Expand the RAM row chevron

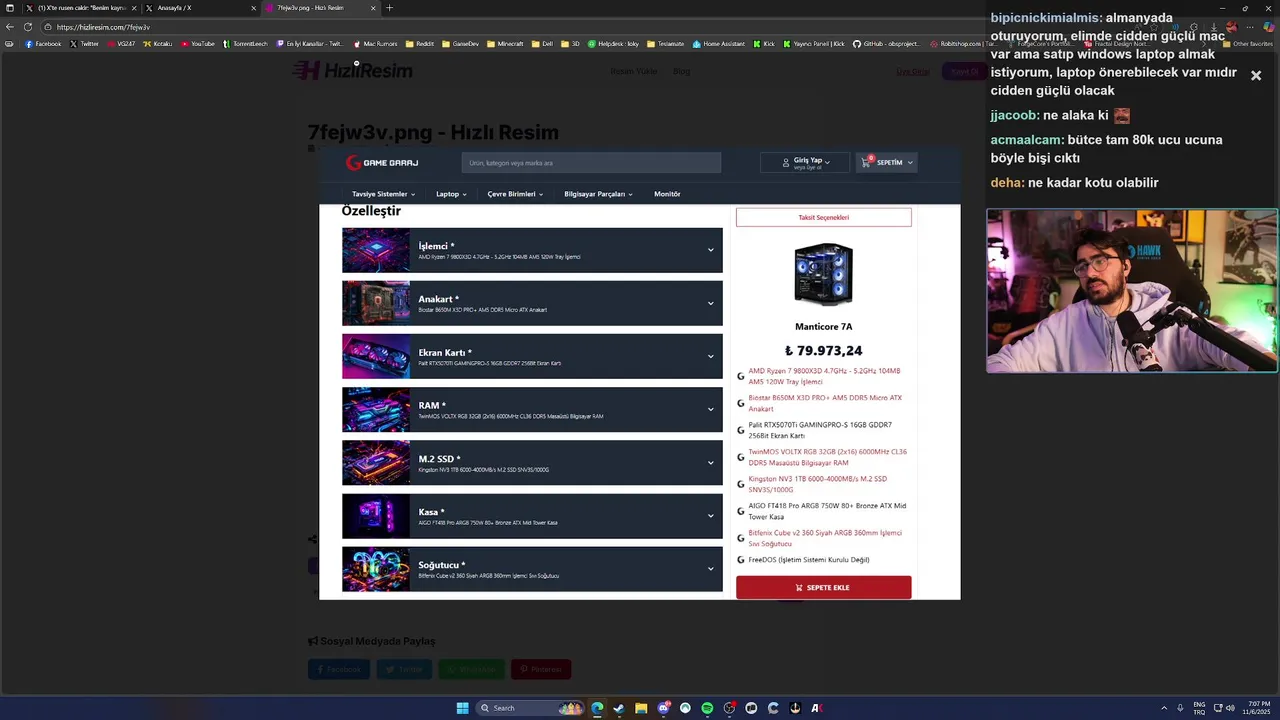tap(711, 409)
